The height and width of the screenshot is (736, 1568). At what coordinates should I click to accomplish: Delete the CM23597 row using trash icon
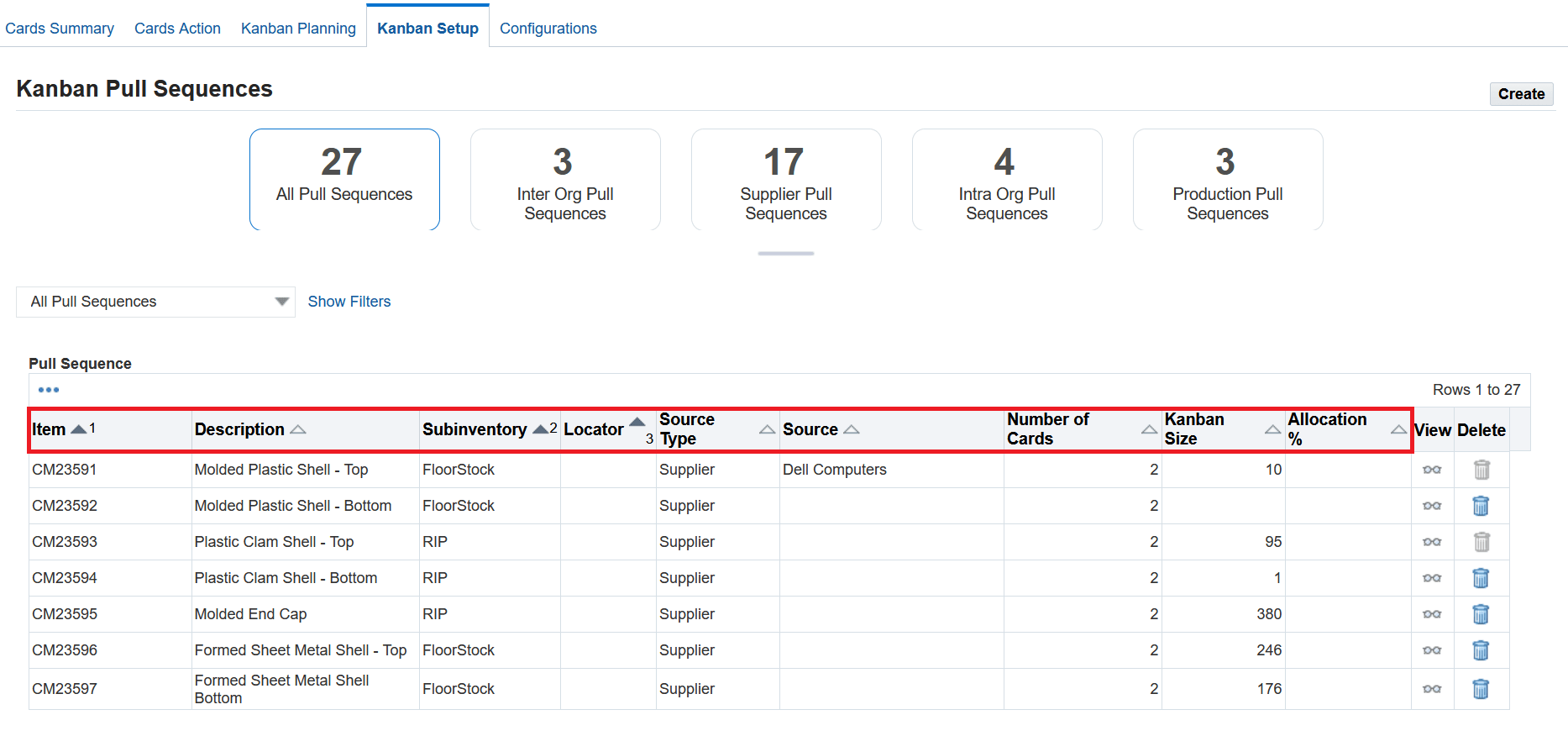1481,689
